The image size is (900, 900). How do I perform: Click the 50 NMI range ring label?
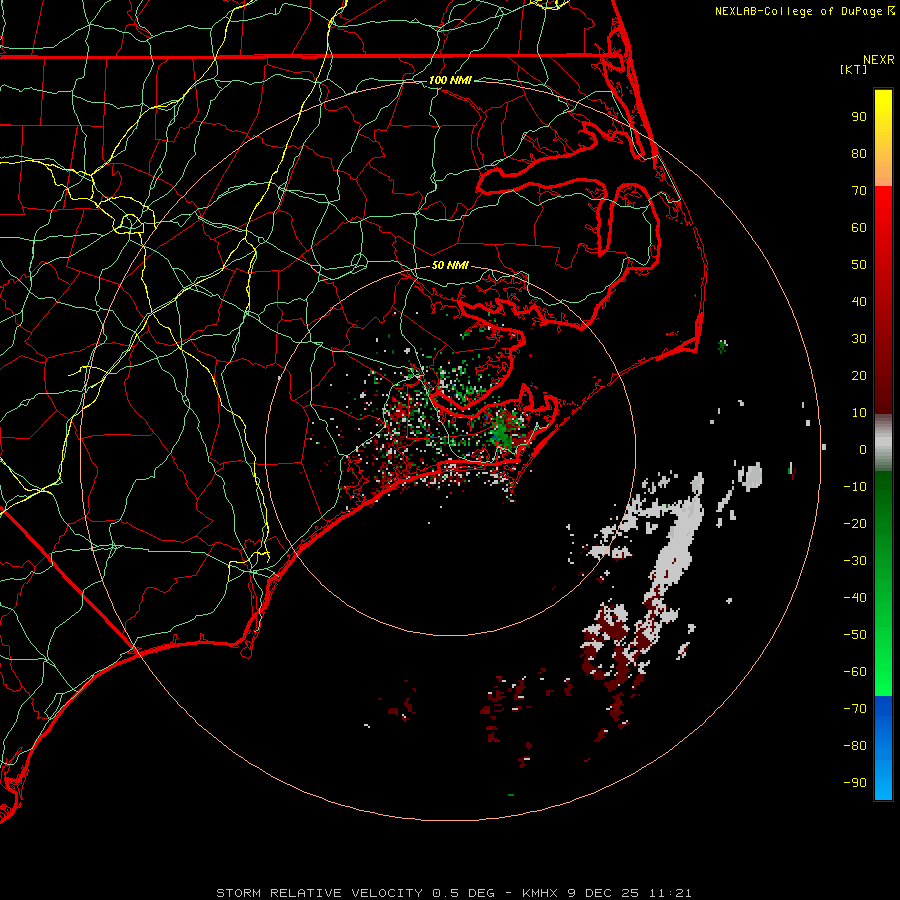(x=450, y=265)
